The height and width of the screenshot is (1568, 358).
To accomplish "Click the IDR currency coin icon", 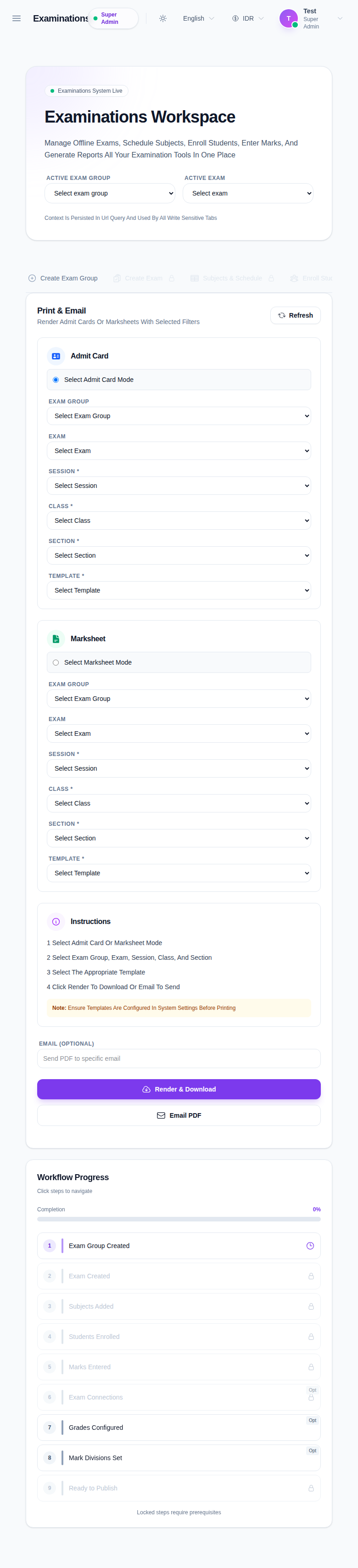I will point(235,18).
